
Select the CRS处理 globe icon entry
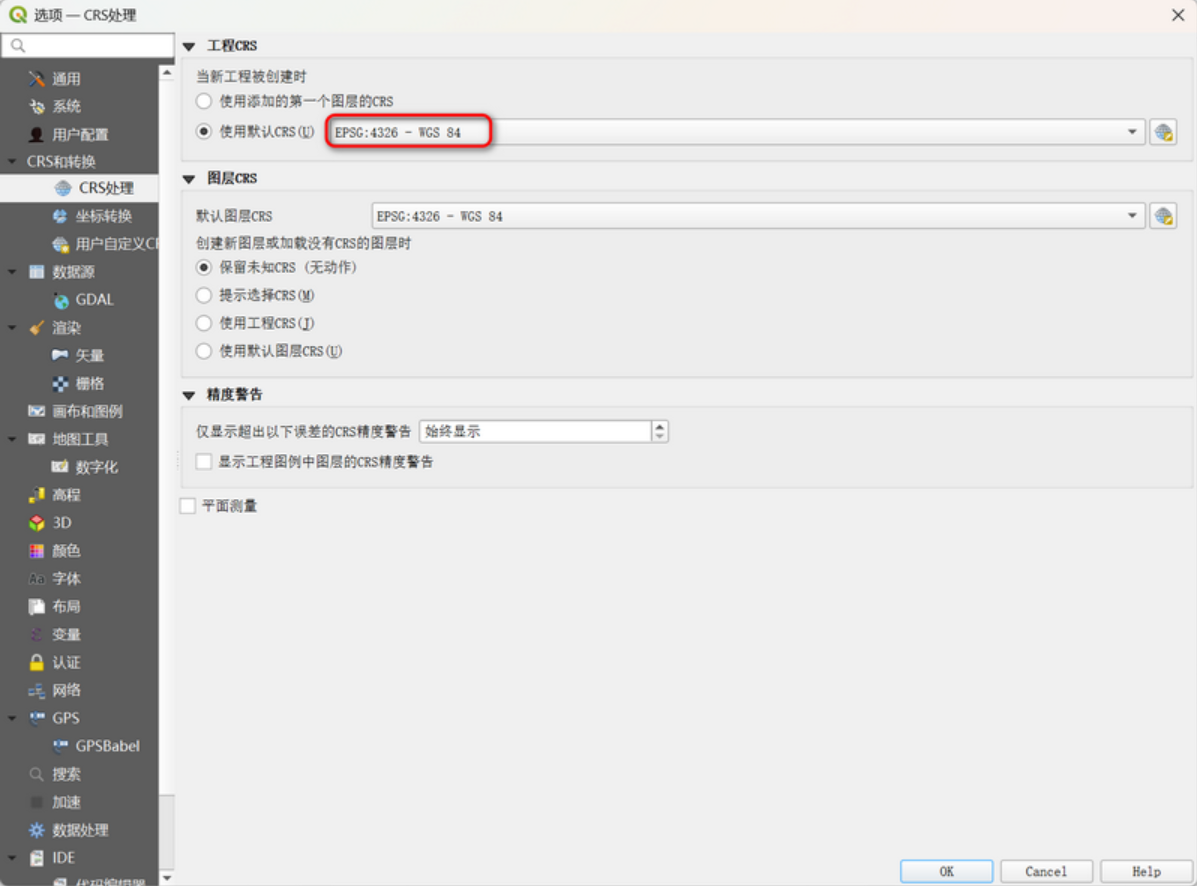105,188
